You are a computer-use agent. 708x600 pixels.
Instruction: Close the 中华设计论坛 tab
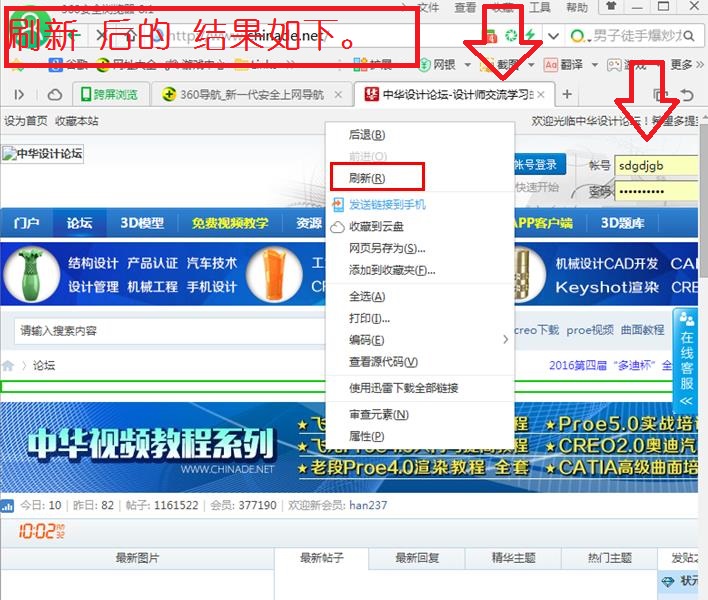tap(541, 94)
